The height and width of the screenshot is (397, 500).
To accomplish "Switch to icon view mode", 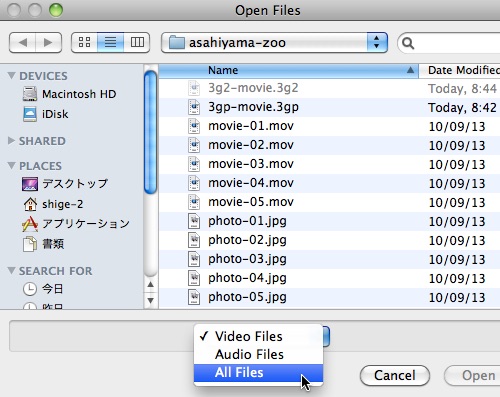I will coord(84,42).
